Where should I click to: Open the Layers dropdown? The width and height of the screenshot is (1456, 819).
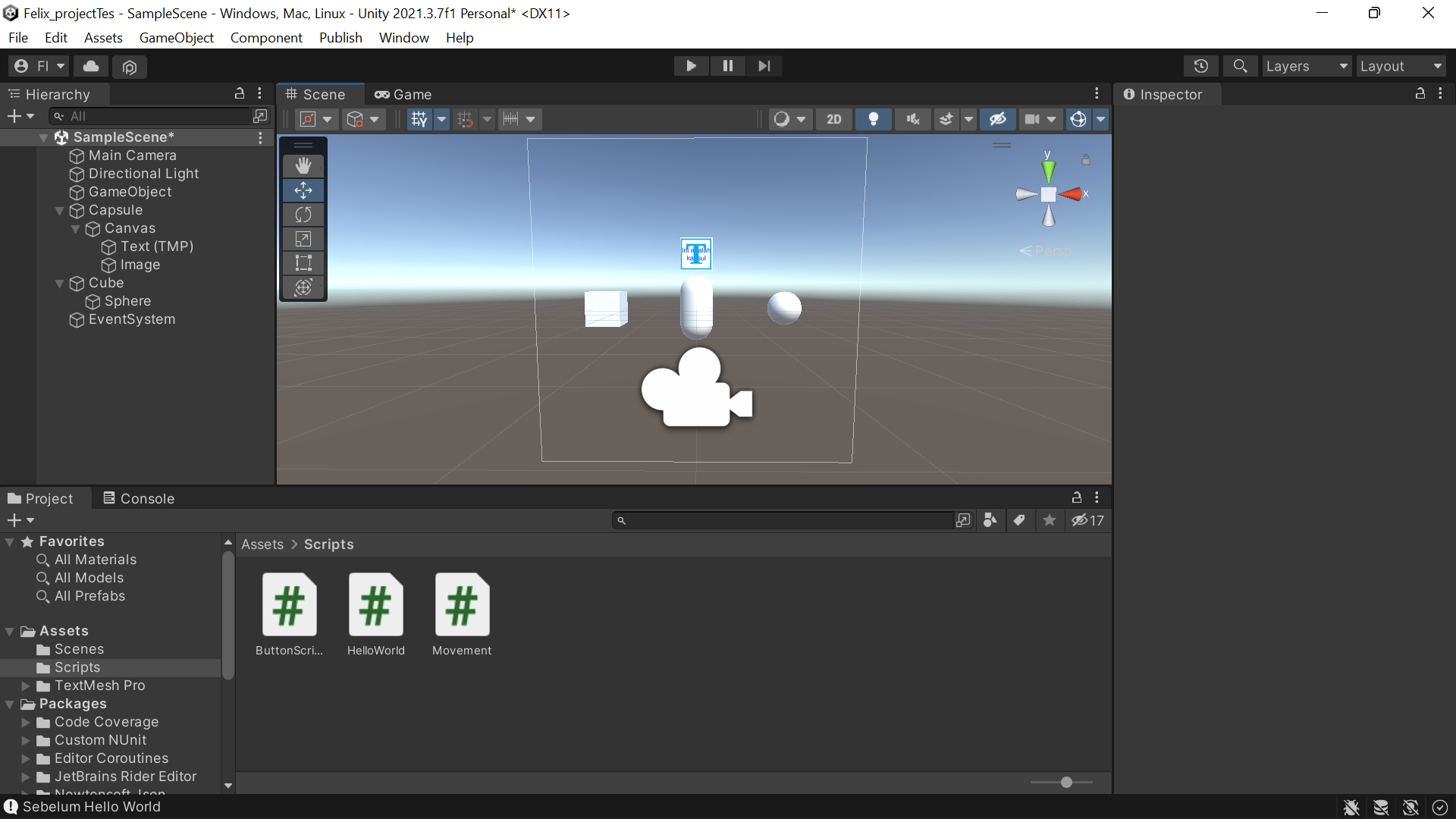(1306, 66)
